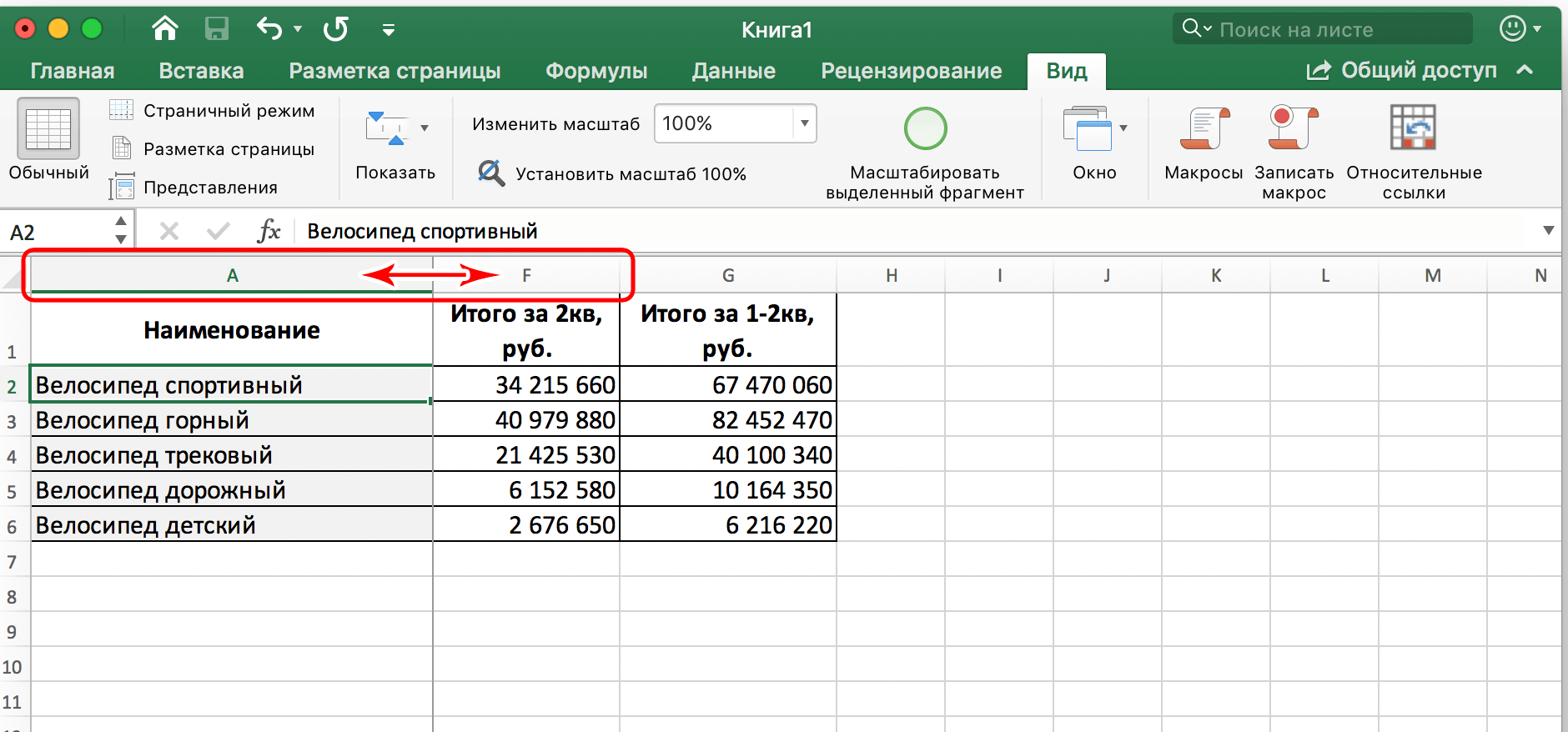This screenshot has height=732, width=1568.
Task: Select column A header
Action: [x=232, y=276]
